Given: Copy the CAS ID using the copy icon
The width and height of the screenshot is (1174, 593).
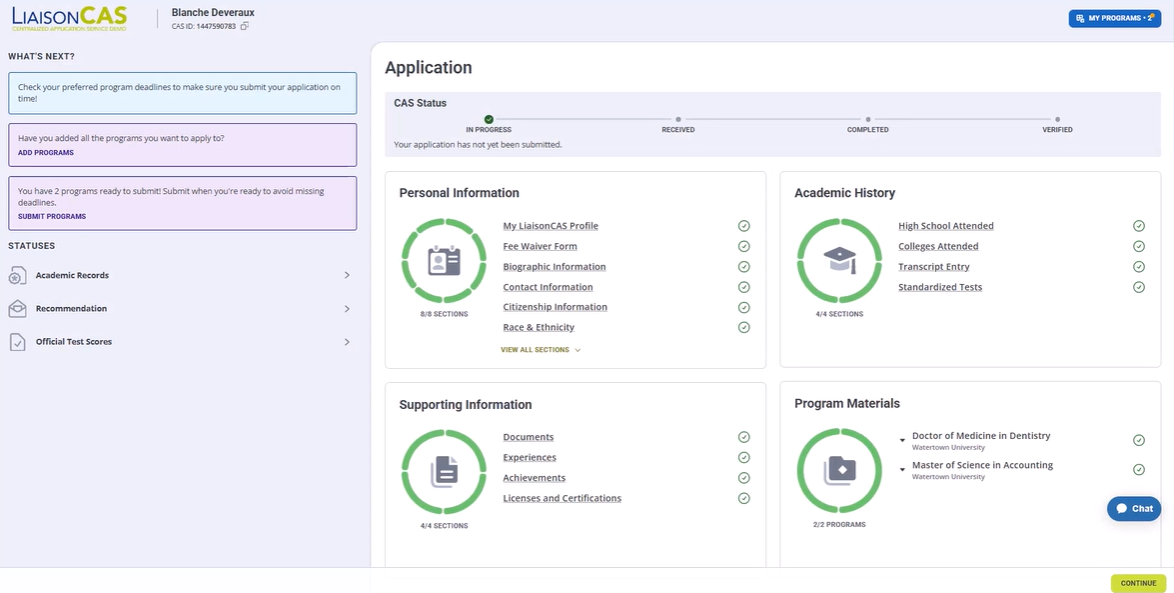Looking at the screenshot, I should [245, 26].
